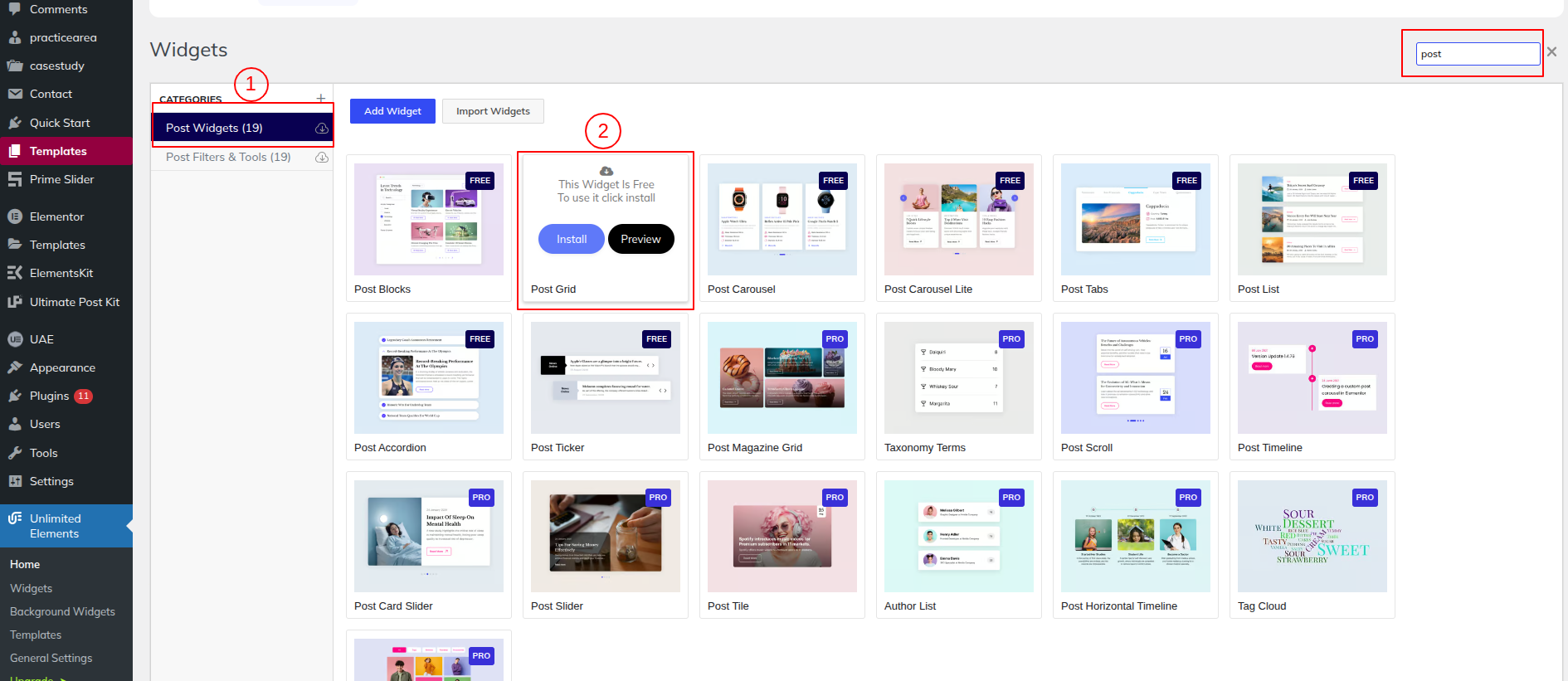The image size is (1568, 681).
Task: Click the highlighted Templates page icon
Action: [x=15, y=151]
